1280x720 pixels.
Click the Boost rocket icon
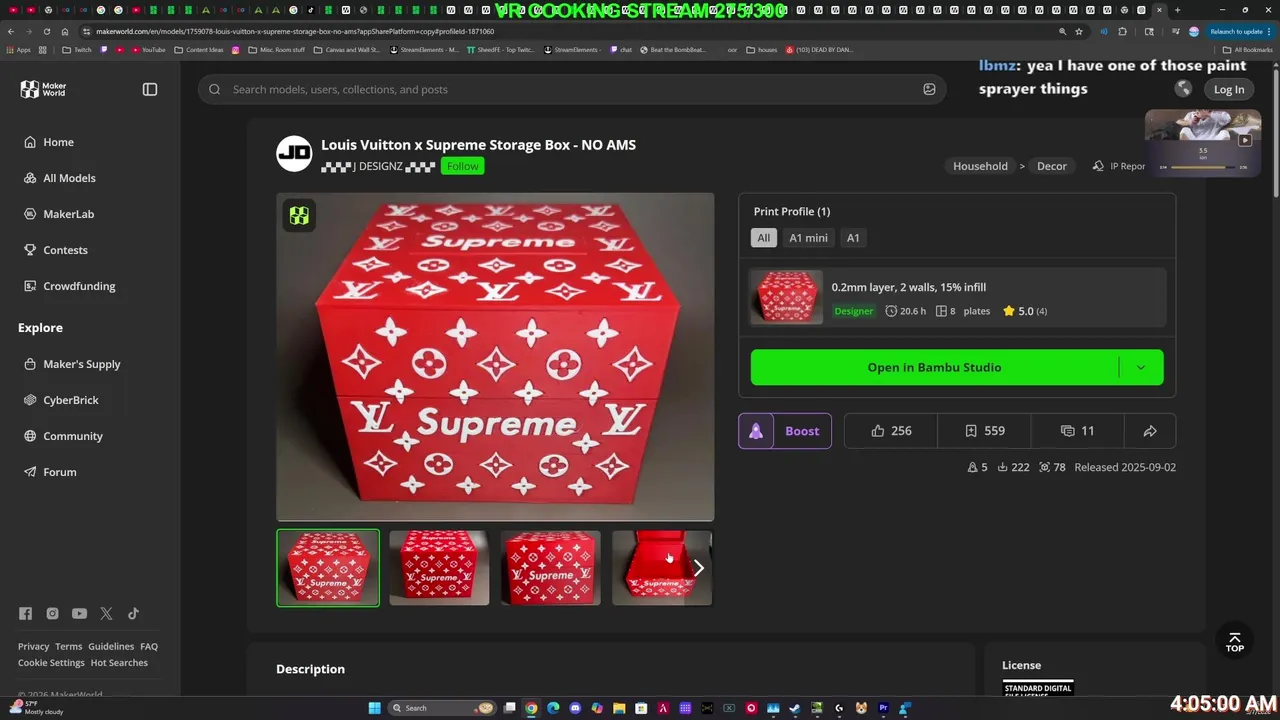tap(756, 431)
